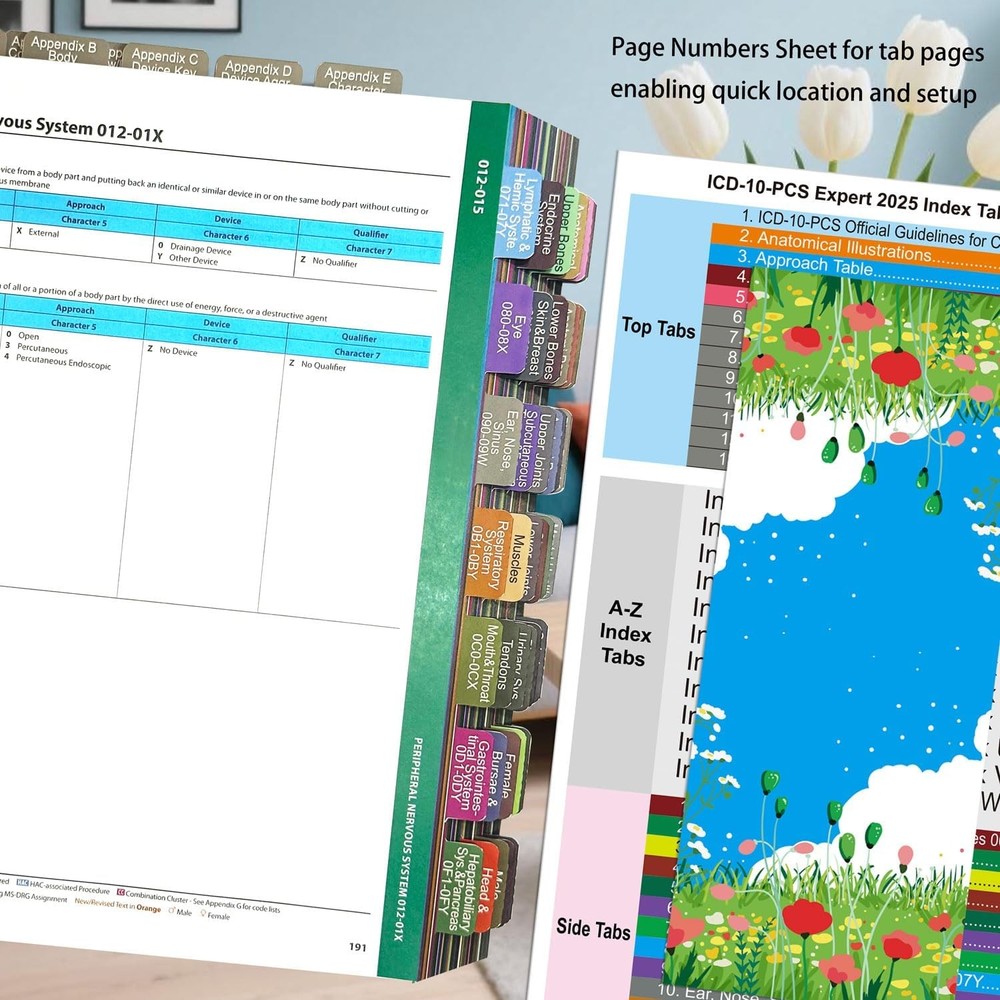The image size is (1000, 1000).
Task: Select the Lower Bones side tab
Action: click(x=556, y=339)
